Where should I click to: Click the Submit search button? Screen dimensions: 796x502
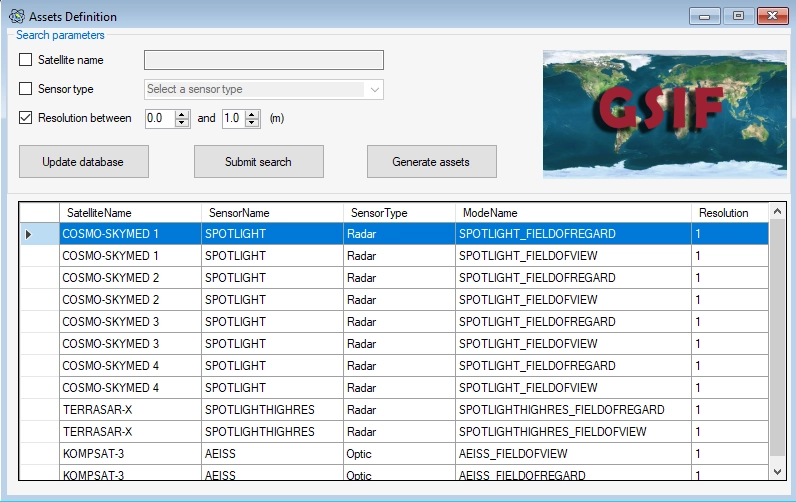click(x=259, y=162)
